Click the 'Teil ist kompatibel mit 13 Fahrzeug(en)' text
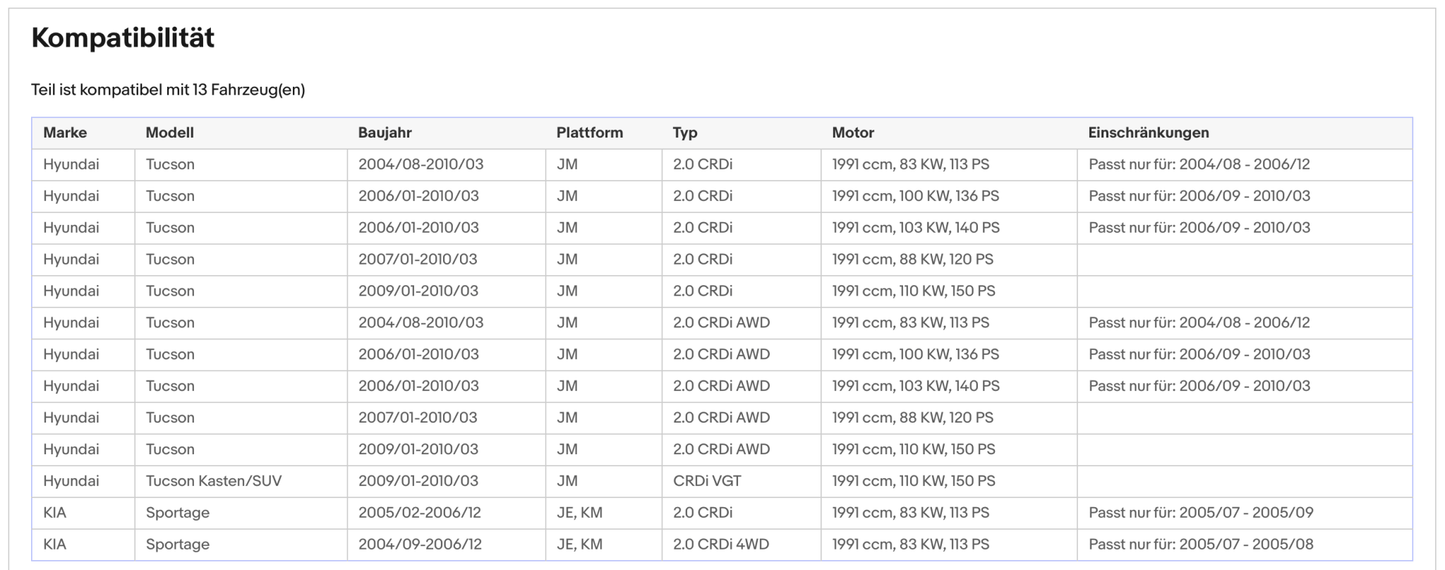 [x=168, y=90]
